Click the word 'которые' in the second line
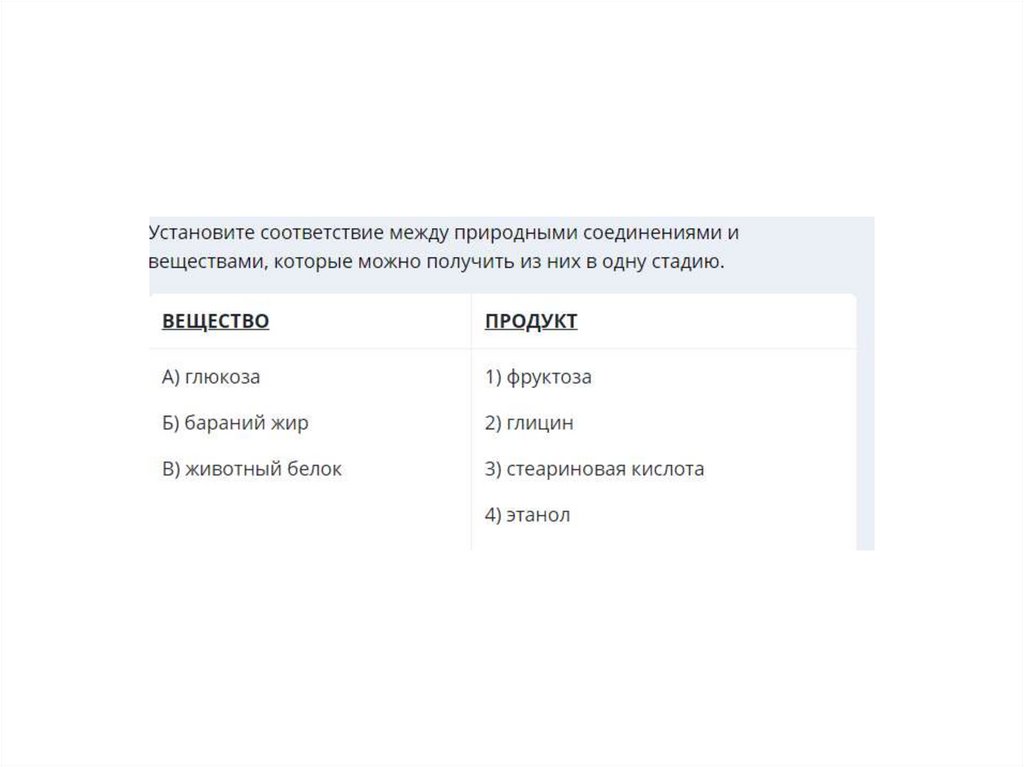The height and width of the screenshot is (767, 1024). tap(307, 263)
